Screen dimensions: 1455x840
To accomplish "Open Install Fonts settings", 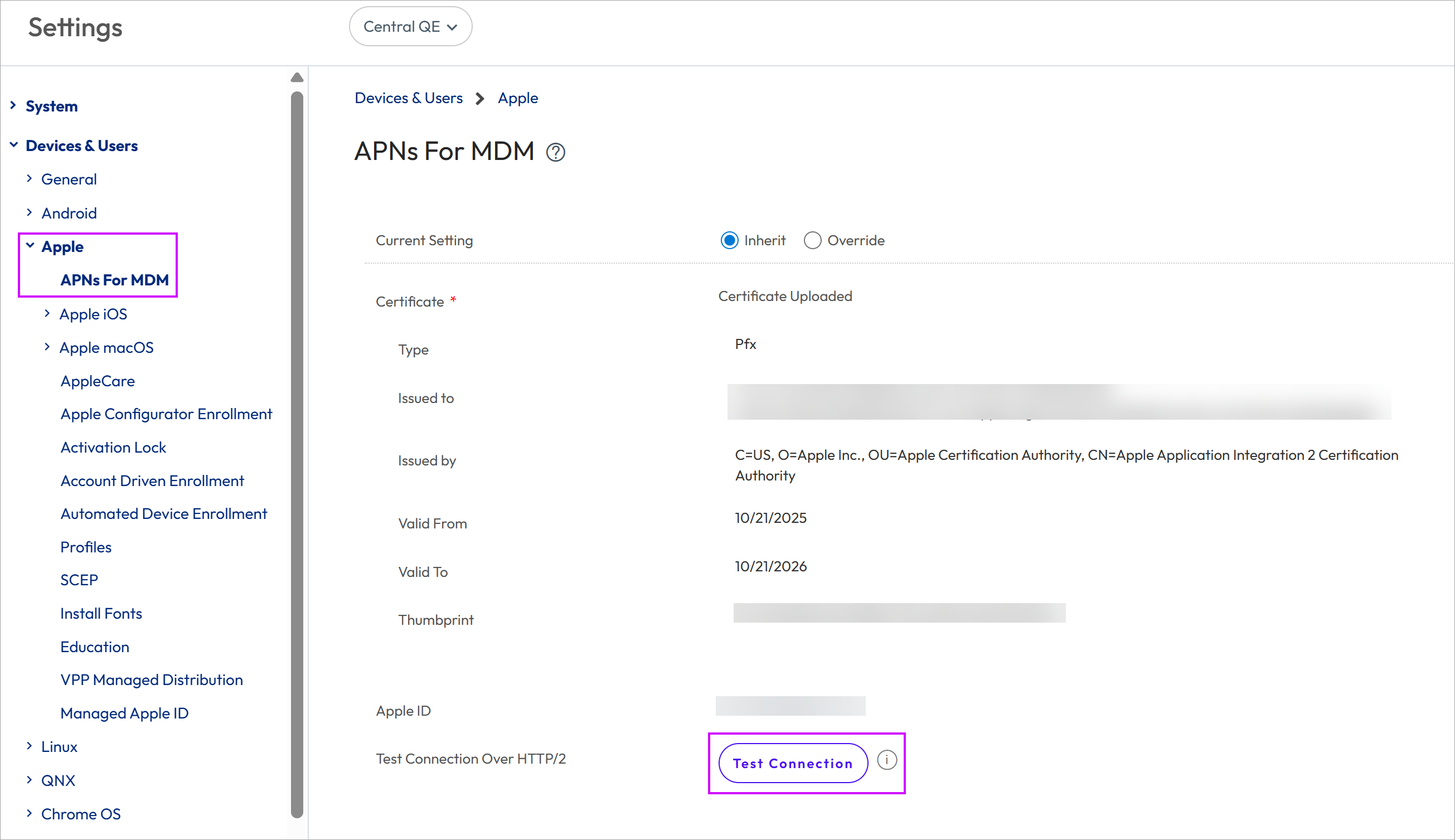I will click(x=101, y=613).
